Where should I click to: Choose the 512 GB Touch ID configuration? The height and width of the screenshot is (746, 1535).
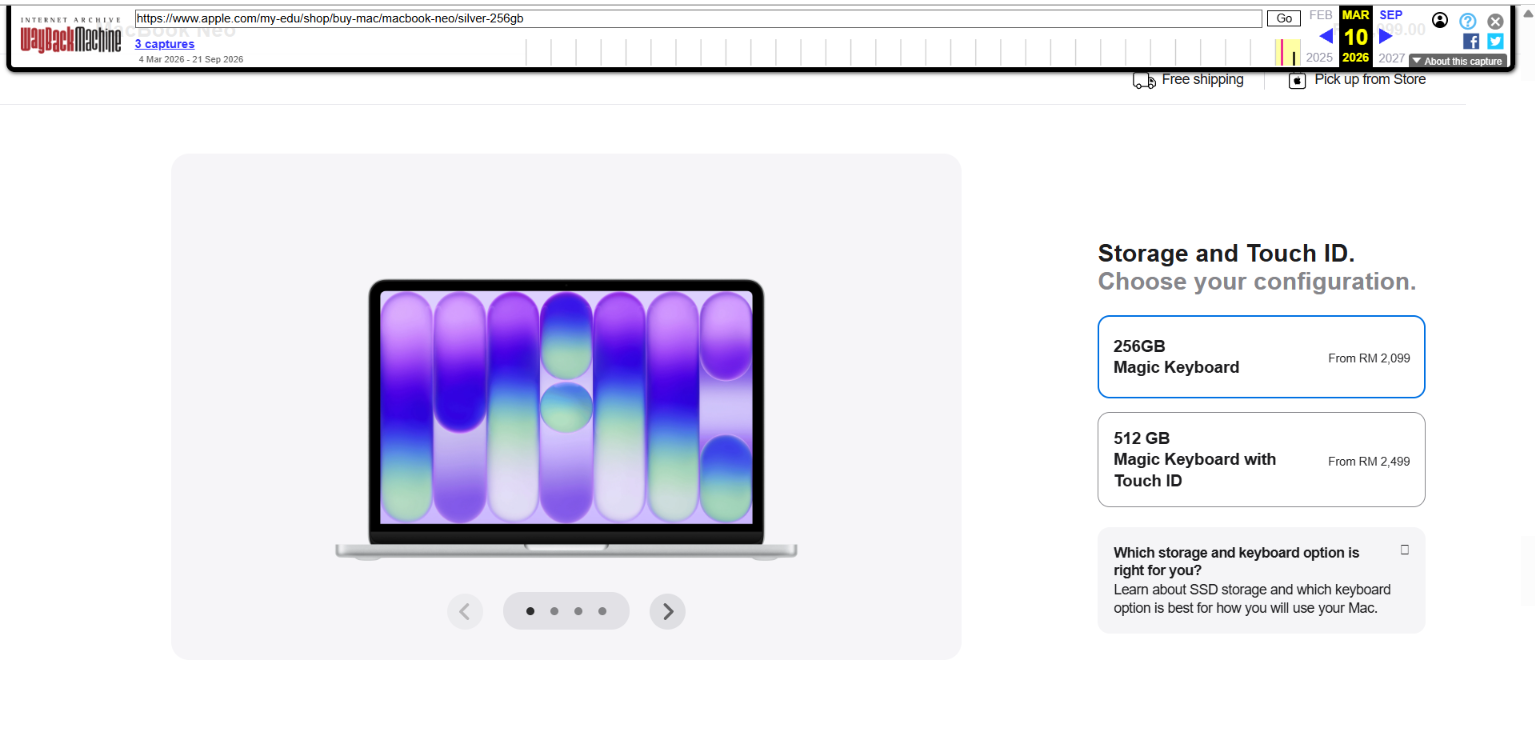1261,459
